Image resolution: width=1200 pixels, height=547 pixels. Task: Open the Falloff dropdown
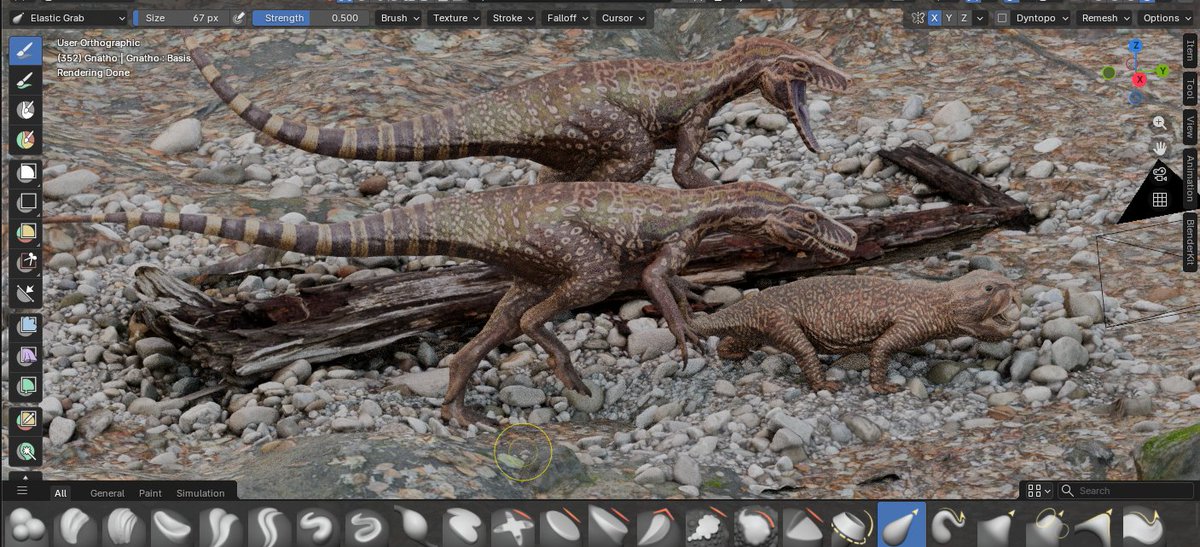[x=568, y=18]
